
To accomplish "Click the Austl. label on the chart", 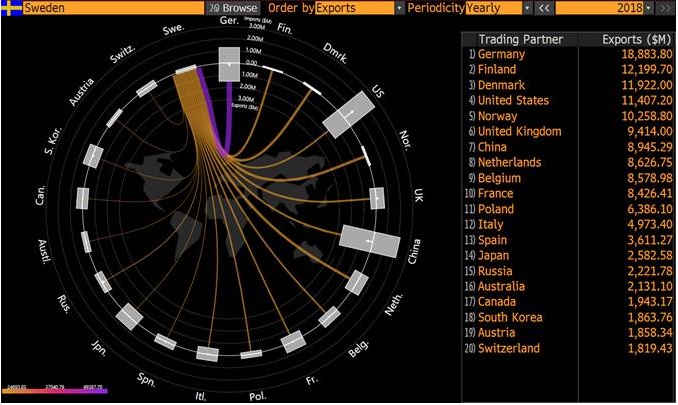I will coord(44,251).
